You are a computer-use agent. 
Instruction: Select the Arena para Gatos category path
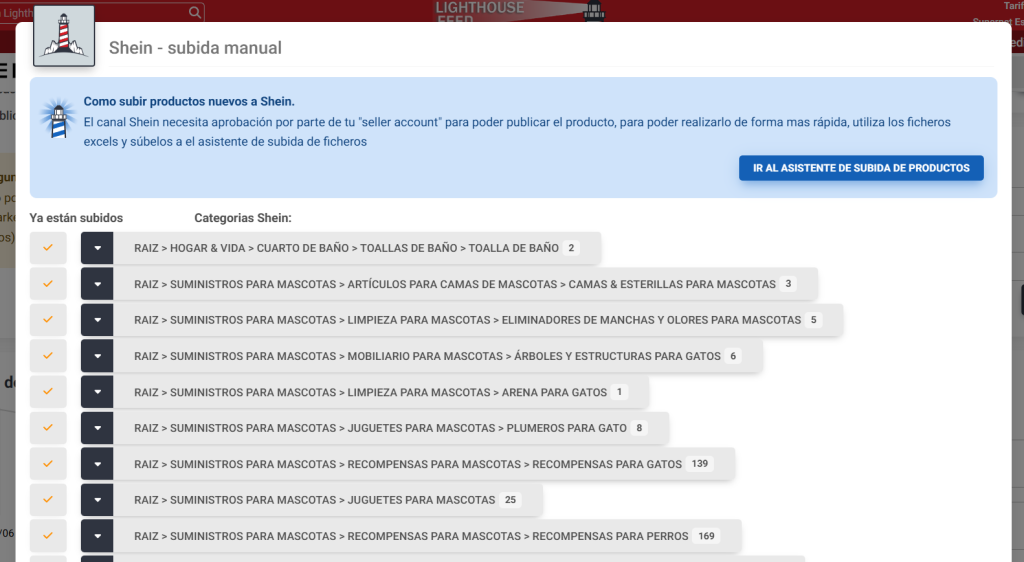tap(370, 392)
